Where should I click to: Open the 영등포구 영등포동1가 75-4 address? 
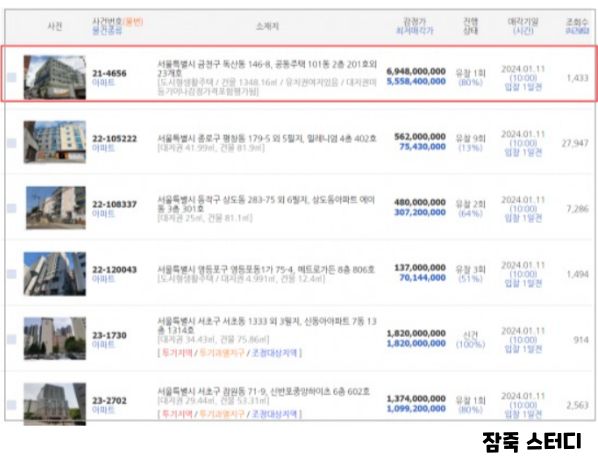click(x=266, y=270)
